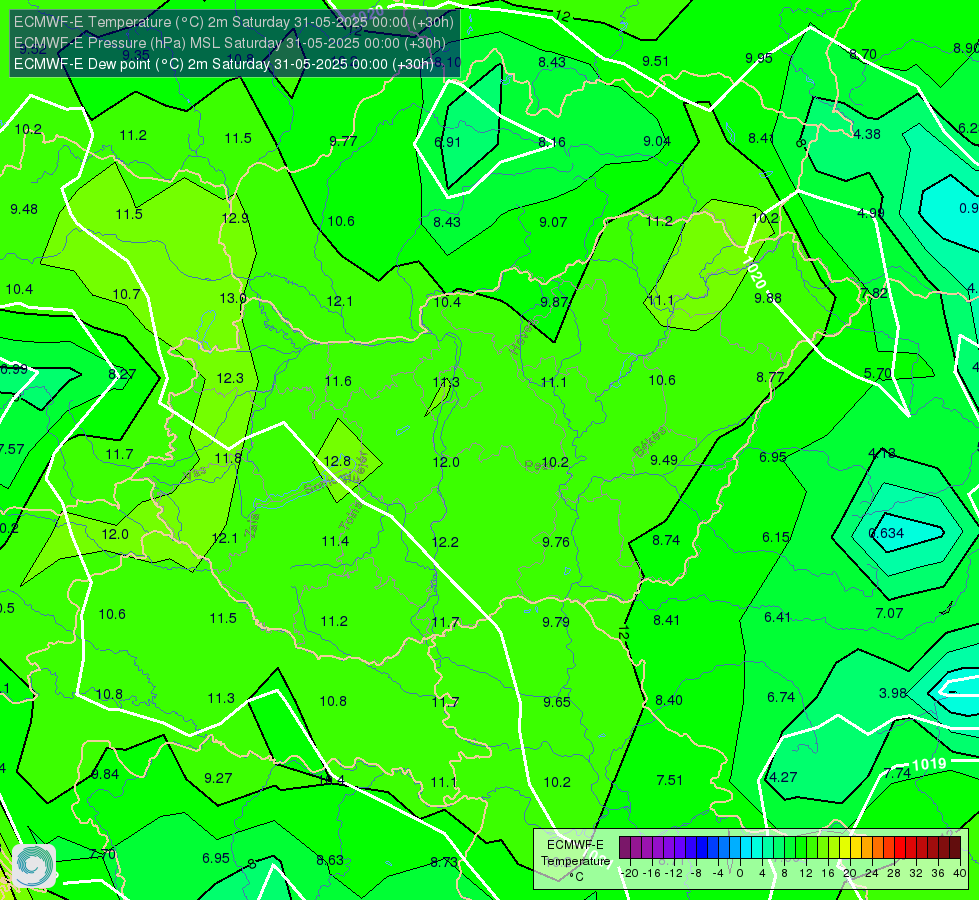This screenshot has width=979, height=900.
Task: Click the 8.40 temperature value
Action: [669, 700]
